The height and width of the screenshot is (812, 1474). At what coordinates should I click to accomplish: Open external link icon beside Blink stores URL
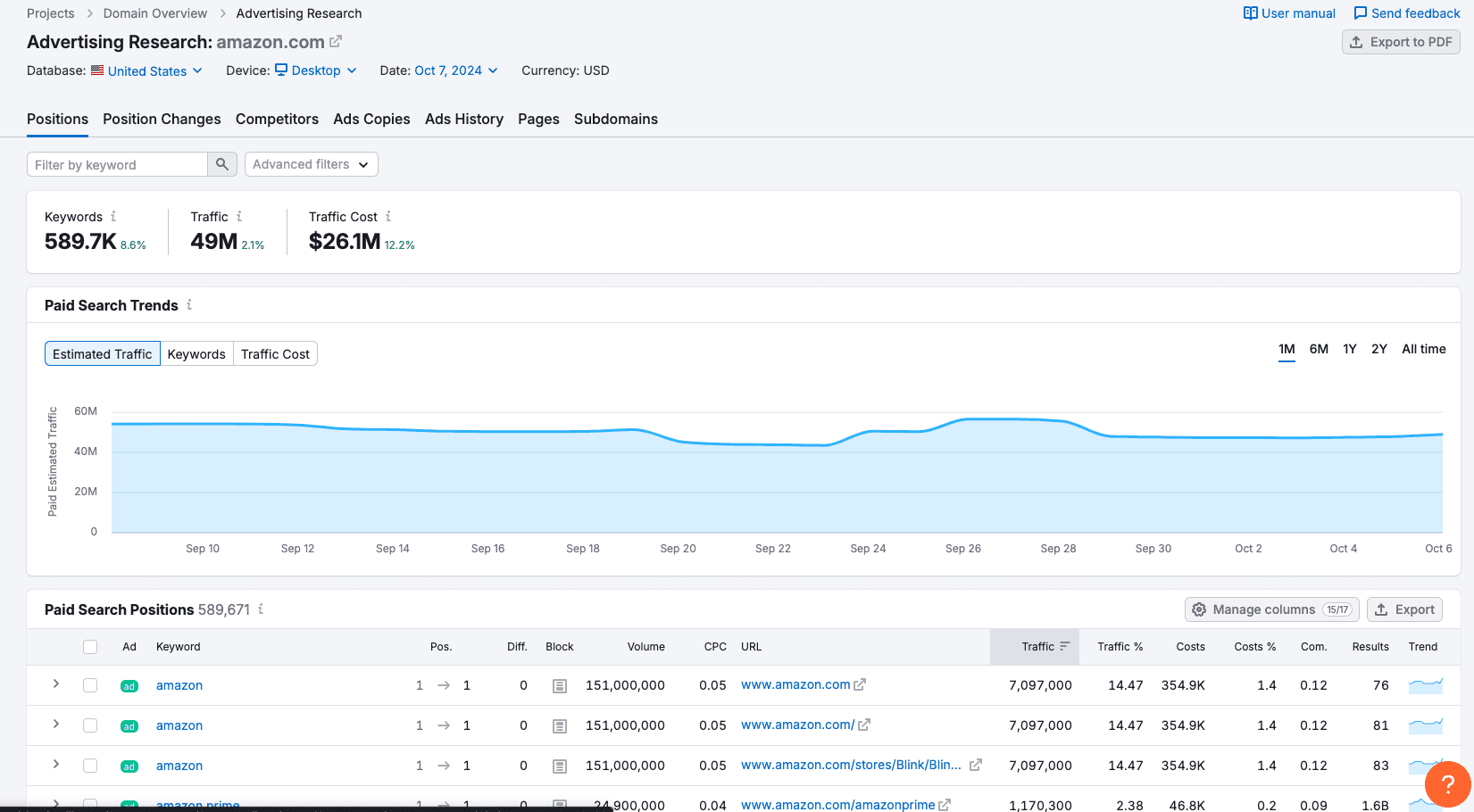point(976,765)
